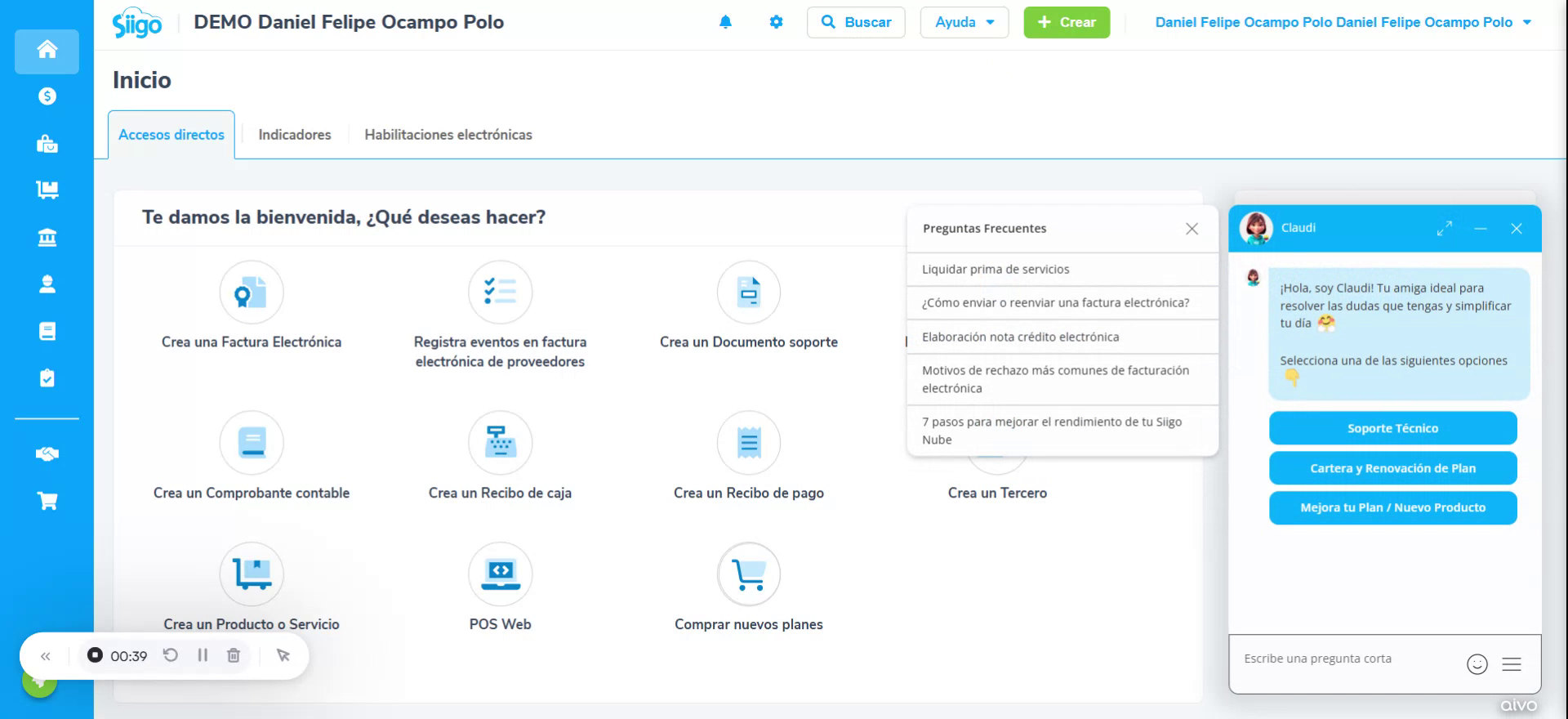This screenshot has height=719, width=1568.
Task: Open the chat hamburger menu icon
Action: 1512,664
